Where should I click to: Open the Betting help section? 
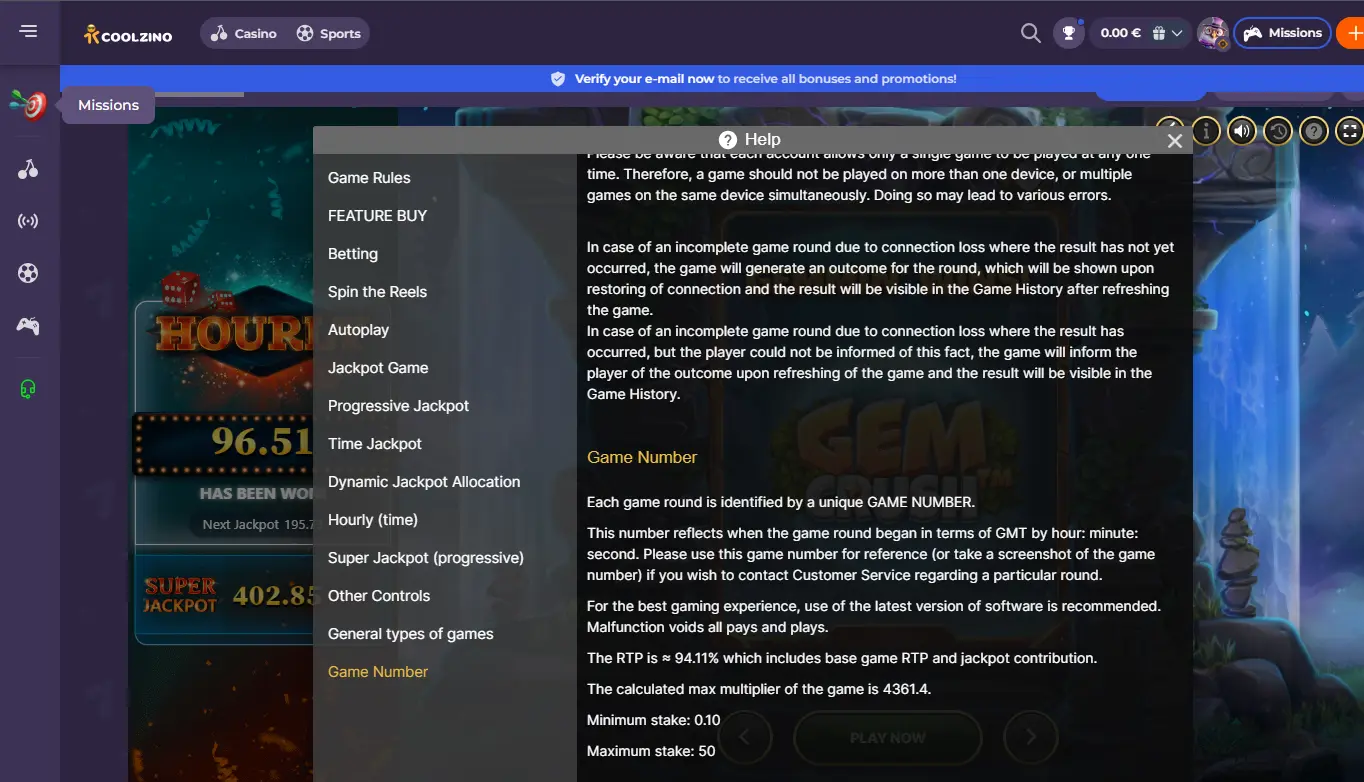click(353, 254)
